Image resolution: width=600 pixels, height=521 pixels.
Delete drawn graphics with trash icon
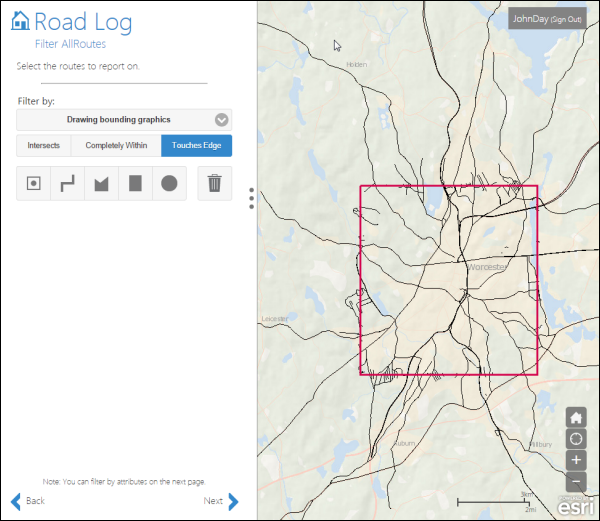(x=214, y=184)
